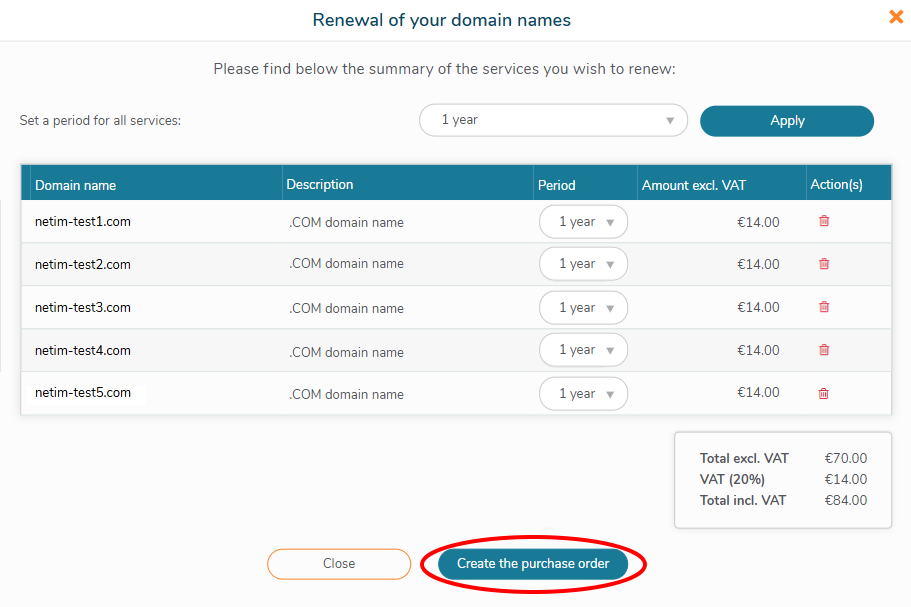Click the Domain name column header
The image size is (911, 607).
tap(76, 185)
